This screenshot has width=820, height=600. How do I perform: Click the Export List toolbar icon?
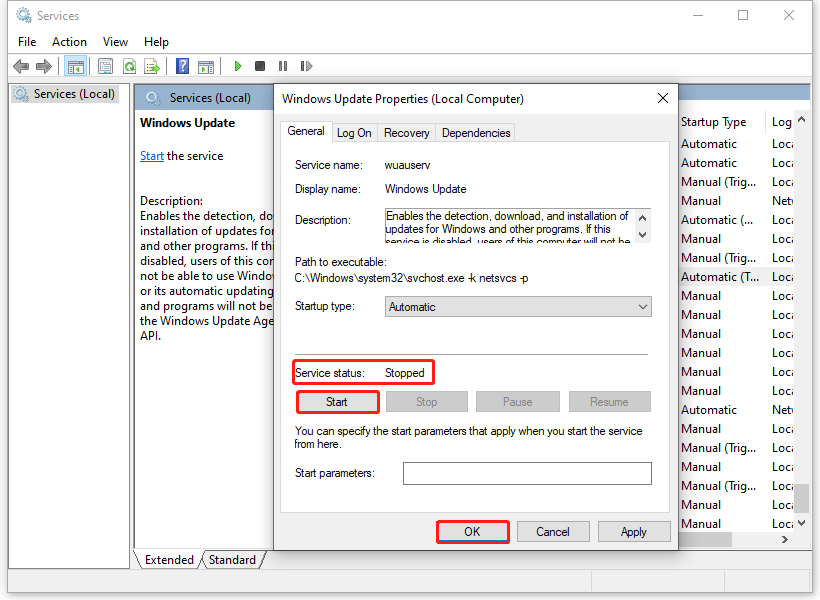152,66
